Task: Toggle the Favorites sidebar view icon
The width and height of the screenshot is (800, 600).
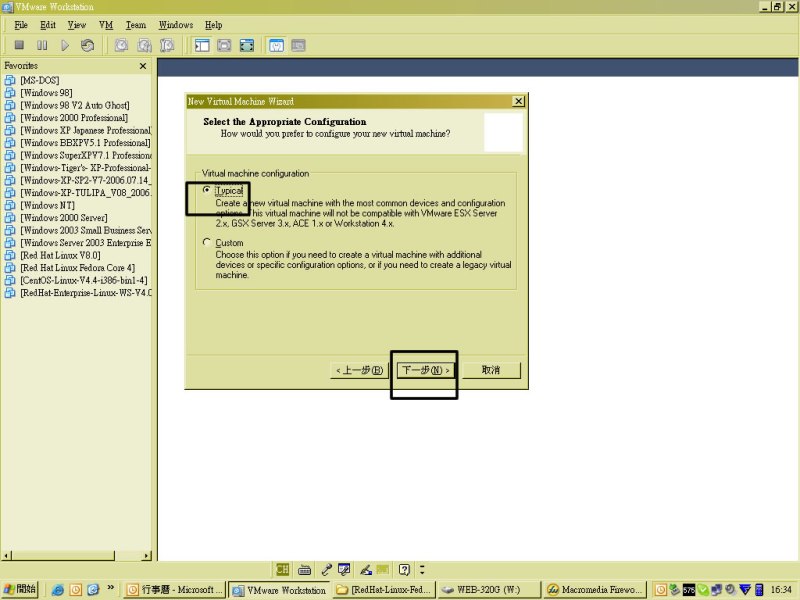Action: click(x=202, y=45)
